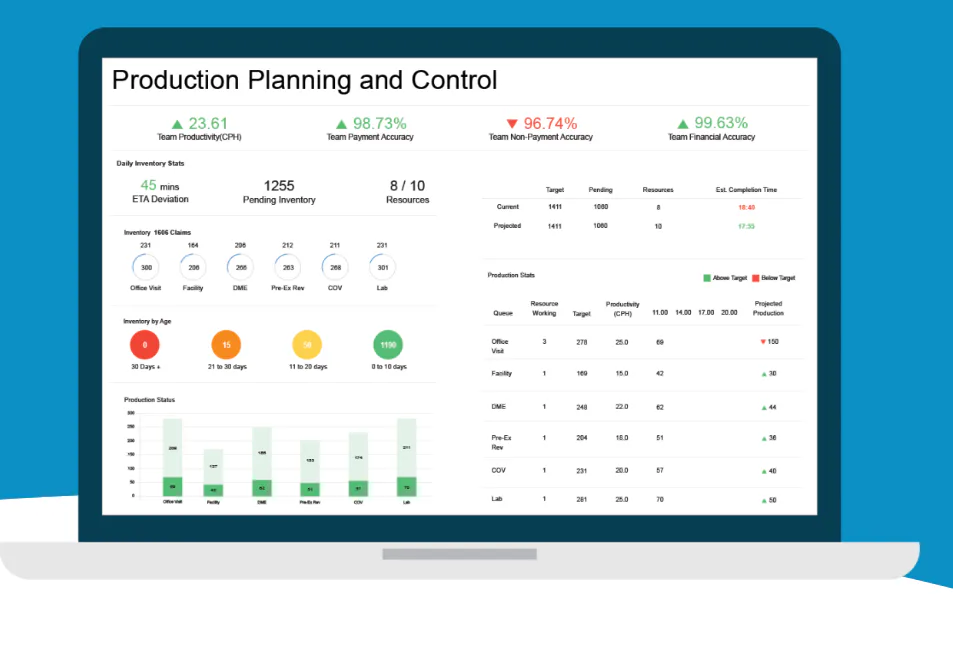This screenshot has height=649, width=953.
Task: Click the Team Non-Payment Accuracy label
Action: click(541, 137)
